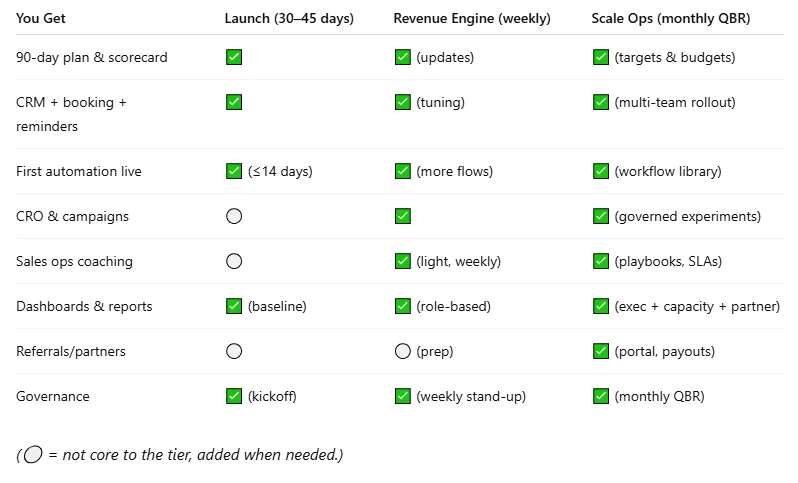Click the Revenue Engine (weekly) column header

pyautogui.click(x=472, y=18)
